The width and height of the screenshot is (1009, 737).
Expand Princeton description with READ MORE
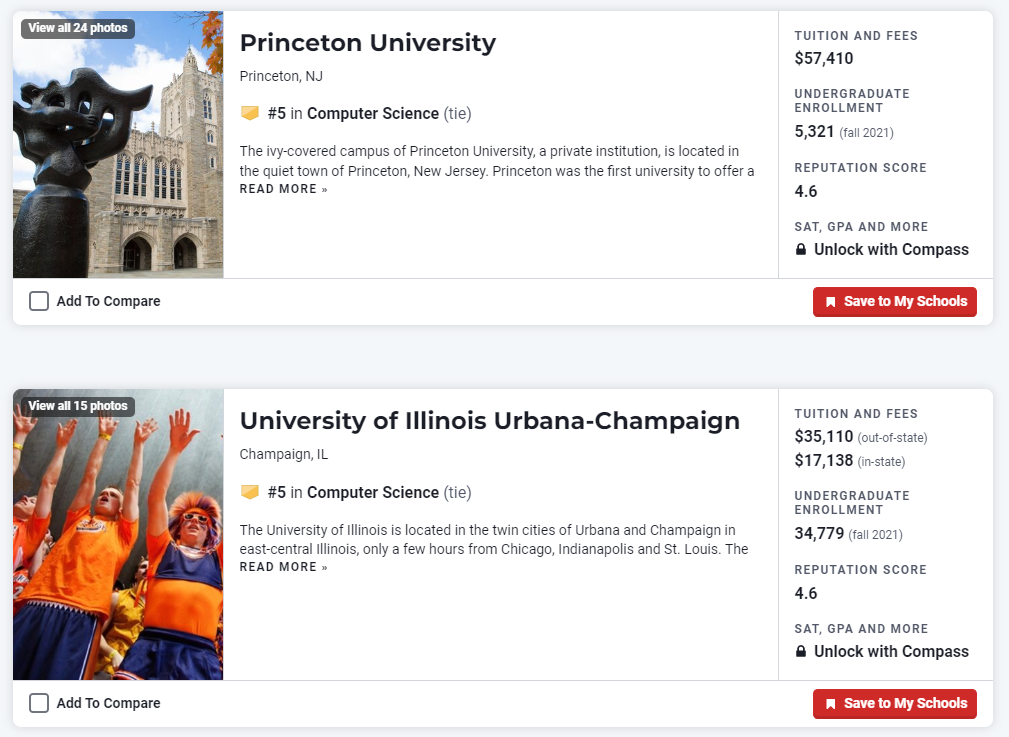tap(283, 189)
